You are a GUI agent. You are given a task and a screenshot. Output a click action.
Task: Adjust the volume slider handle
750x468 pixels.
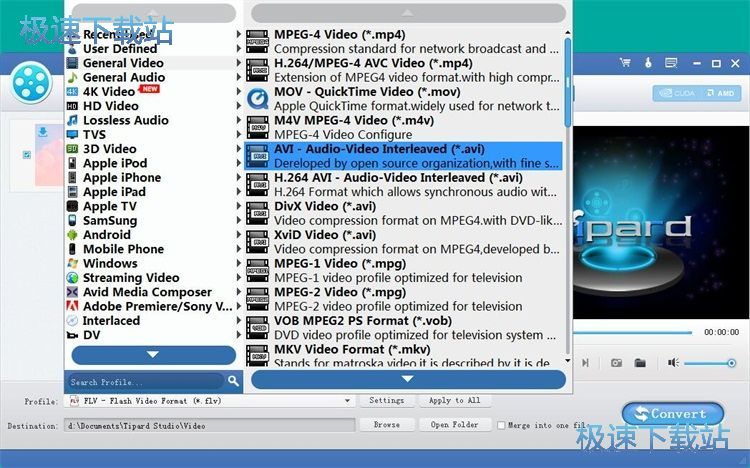(x=731, y=363)
